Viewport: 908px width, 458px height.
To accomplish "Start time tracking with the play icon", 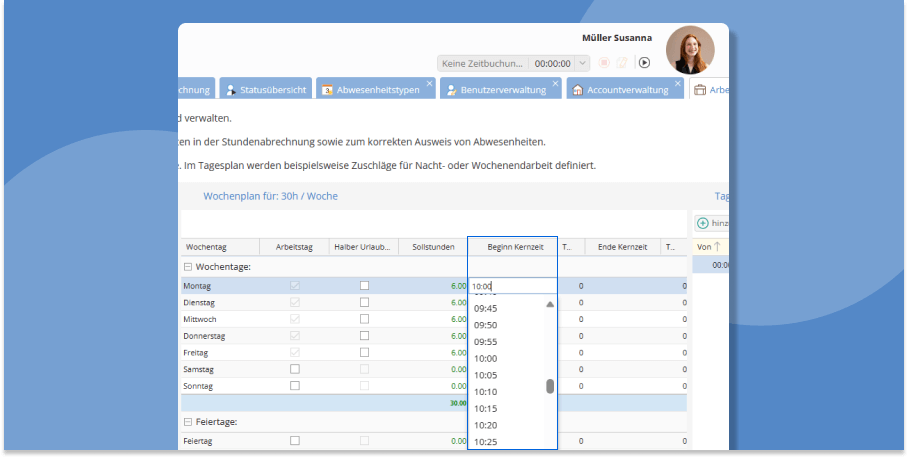I will coord(644,63).
